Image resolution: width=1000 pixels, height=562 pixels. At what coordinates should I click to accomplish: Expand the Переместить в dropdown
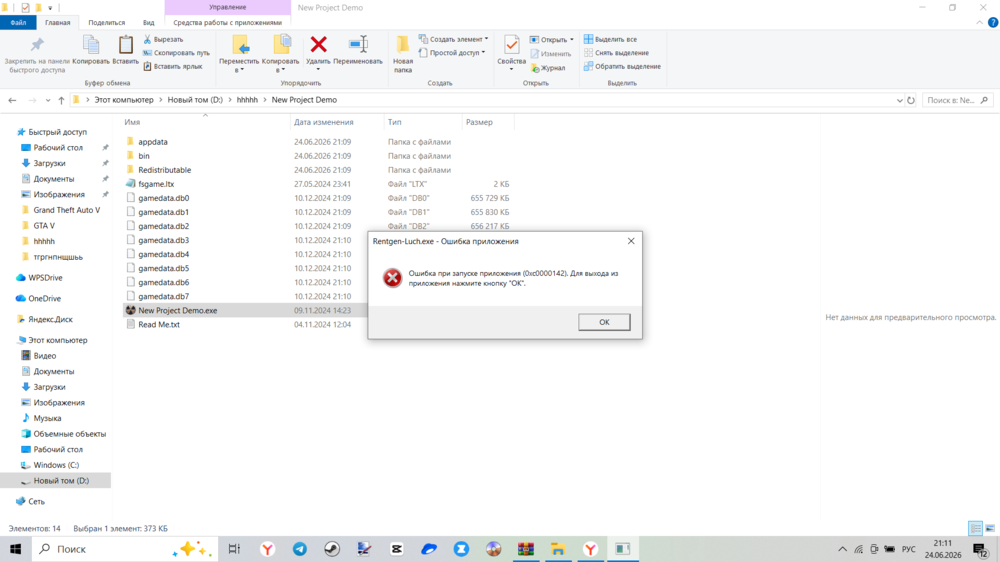[239, 70]
